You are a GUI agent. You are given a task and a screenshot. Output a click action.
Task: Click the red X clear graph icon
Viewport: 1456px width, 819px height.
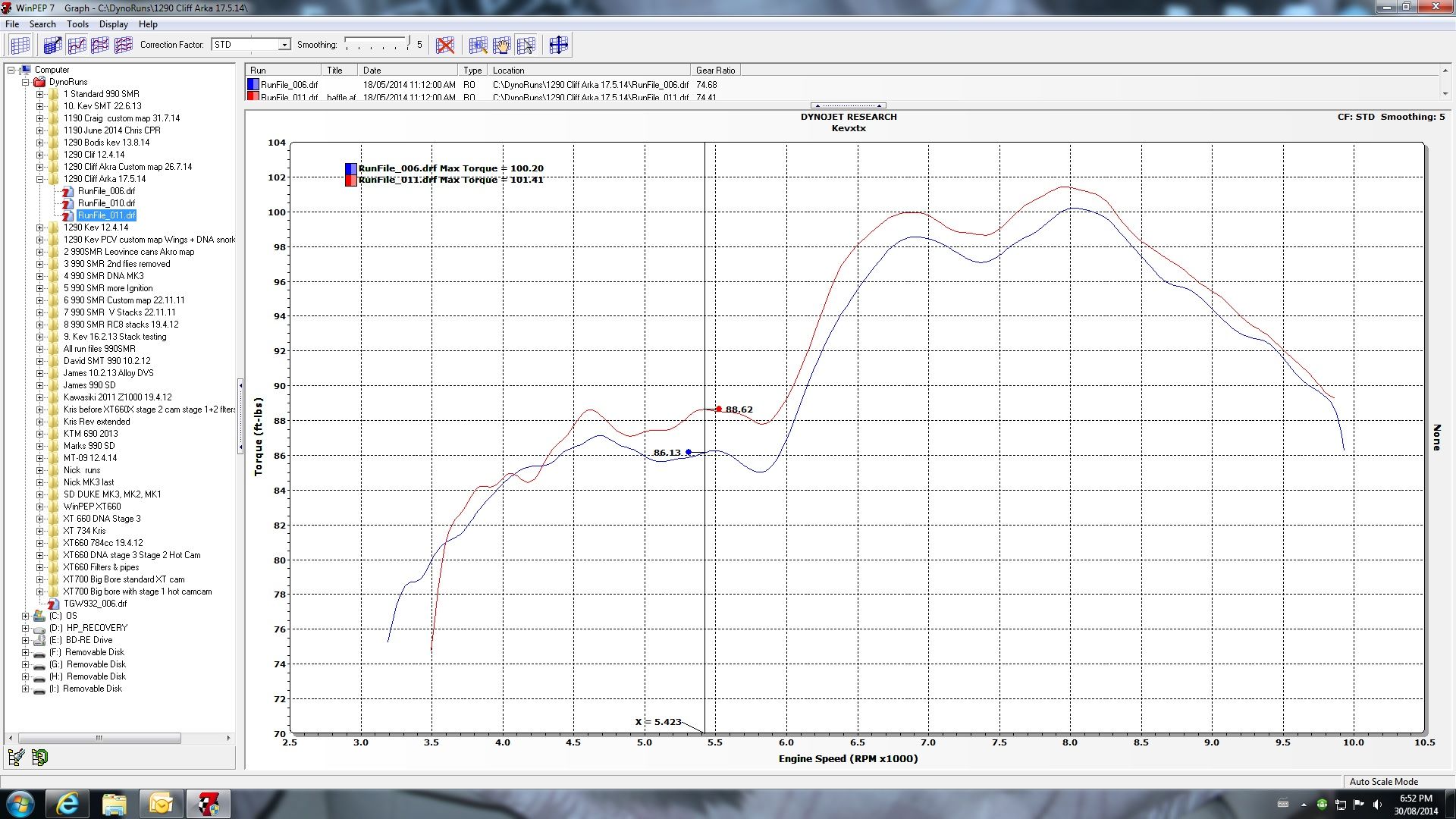pyautogui.click(x=445, y=45)
